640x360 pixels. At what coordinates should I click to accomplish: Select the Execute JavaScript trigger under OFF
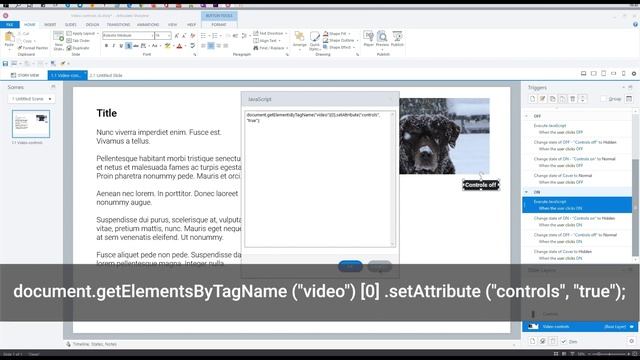[x=577, y=129]
